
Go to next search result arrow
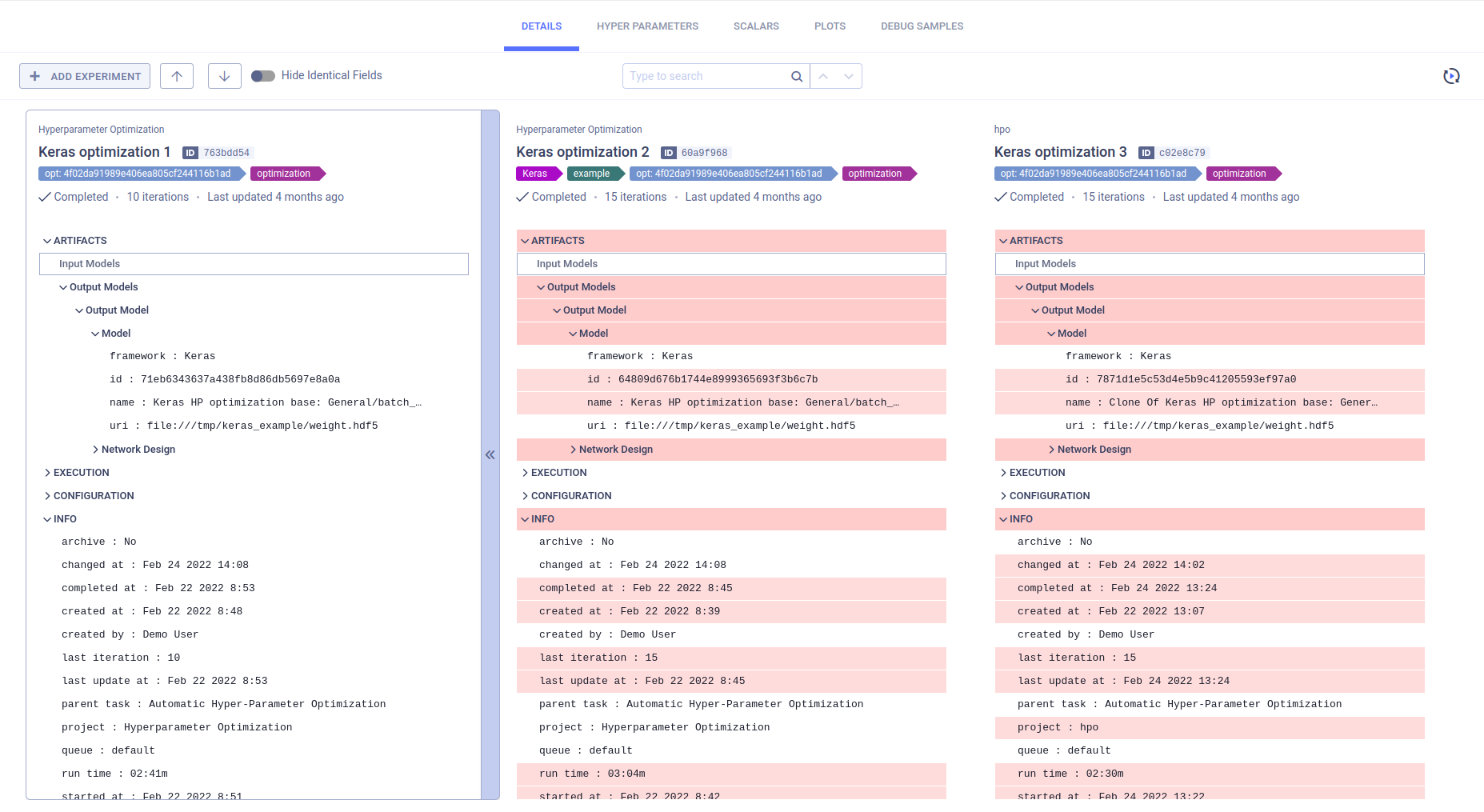pyautogui.click(x=849, y=76)
